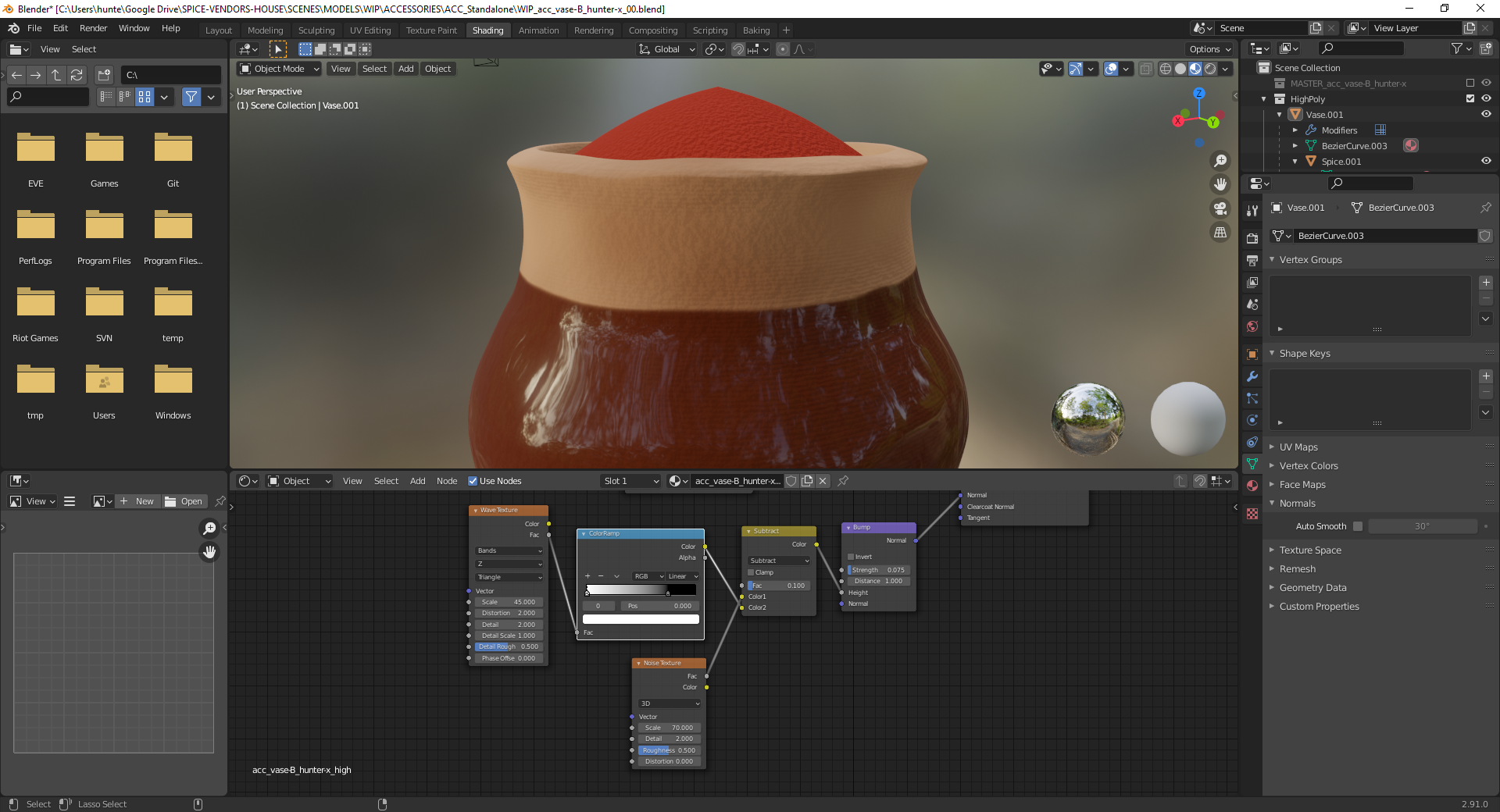This screenshot has width=1500, height=812.
Task: Switch to orthographic grid view icon
Action: [1220, 233]
